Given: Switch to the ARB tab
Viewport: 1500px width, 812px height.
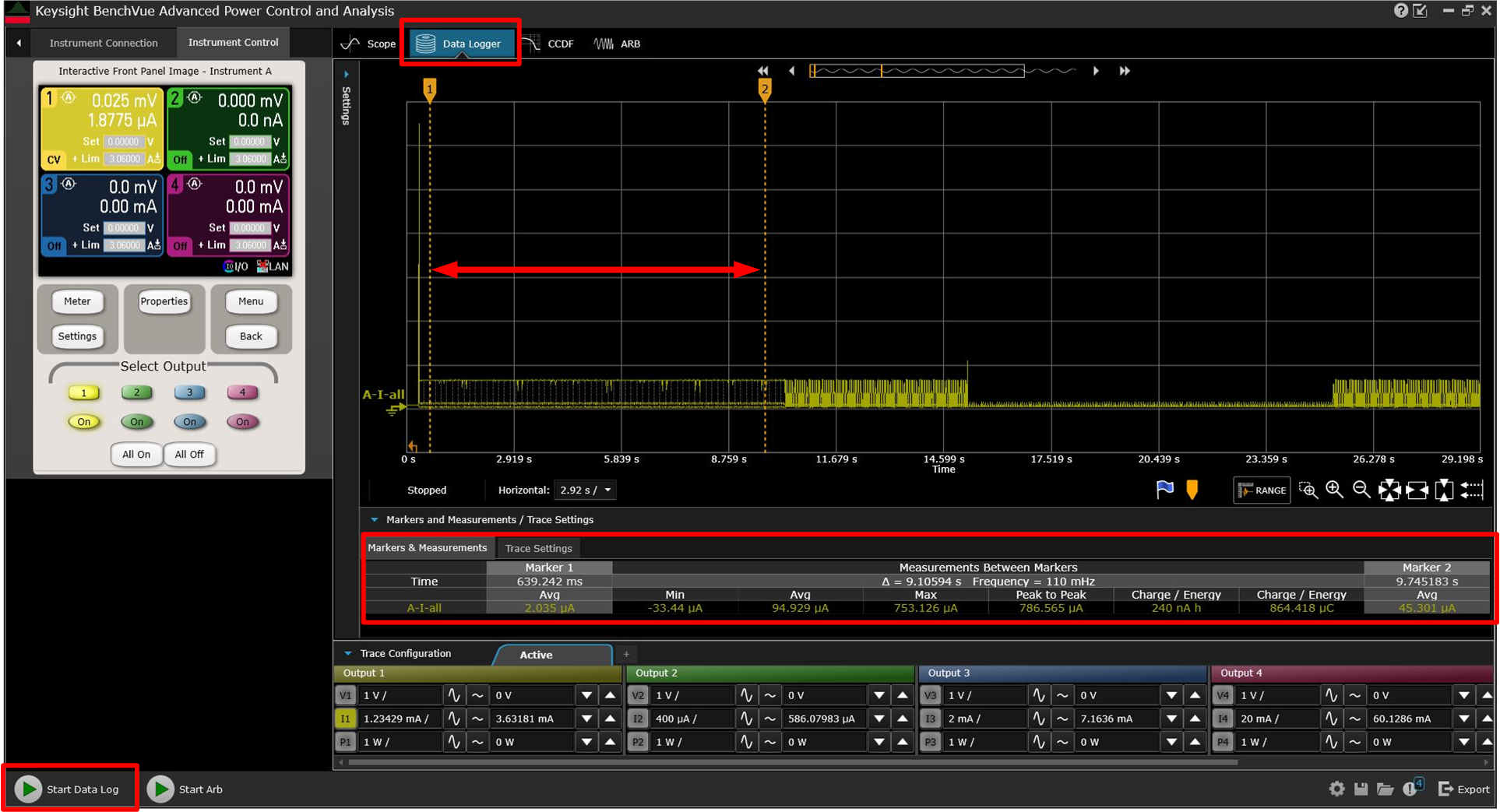Looking at the screenshot, I should tap(618, 44).
